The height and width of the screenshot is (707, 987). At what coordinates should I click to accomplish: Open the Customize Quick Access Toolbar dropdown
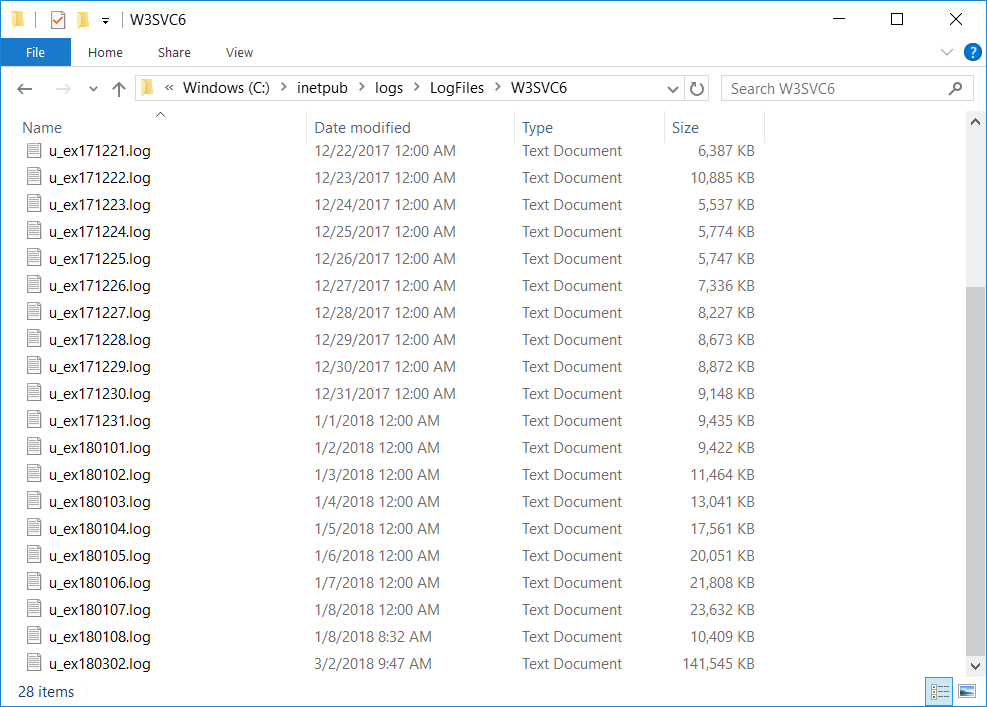pyautogui.click(x=105, y=21)
